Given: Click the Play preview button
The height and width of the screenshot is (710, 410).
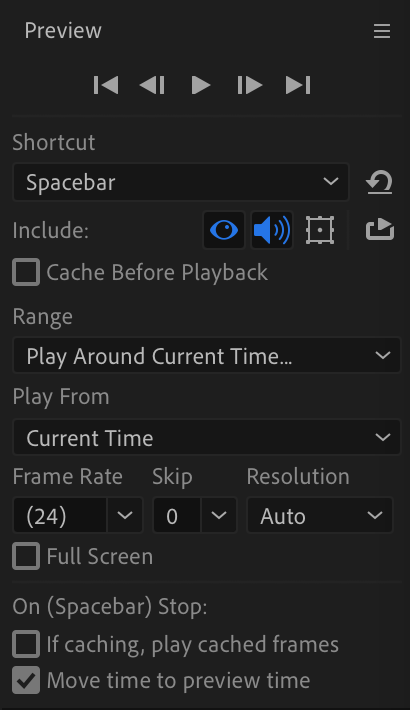Looking at the screenshot, I should [x=201, y=85].
